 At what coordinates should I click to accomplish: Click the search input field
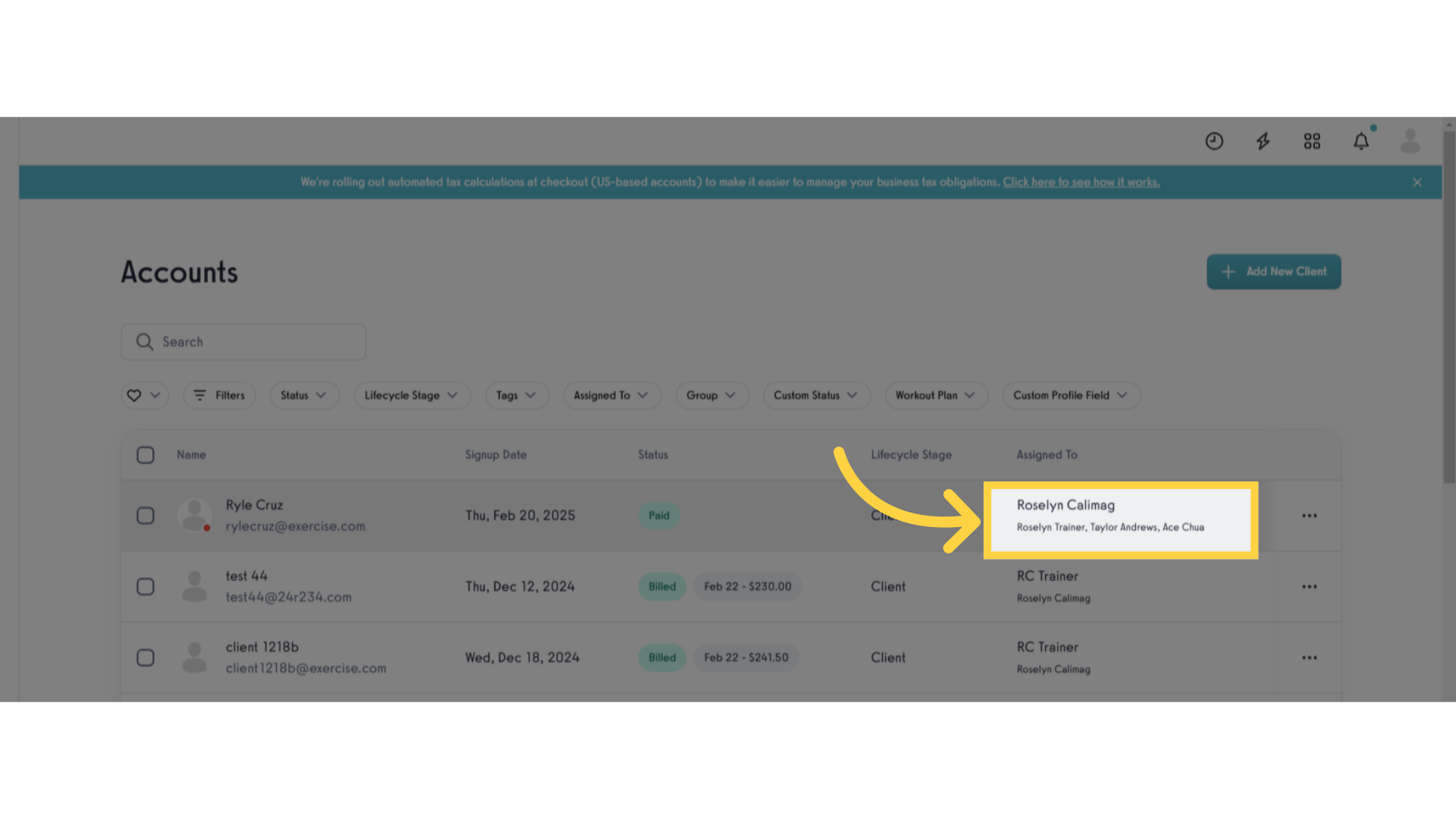[244, 341]
